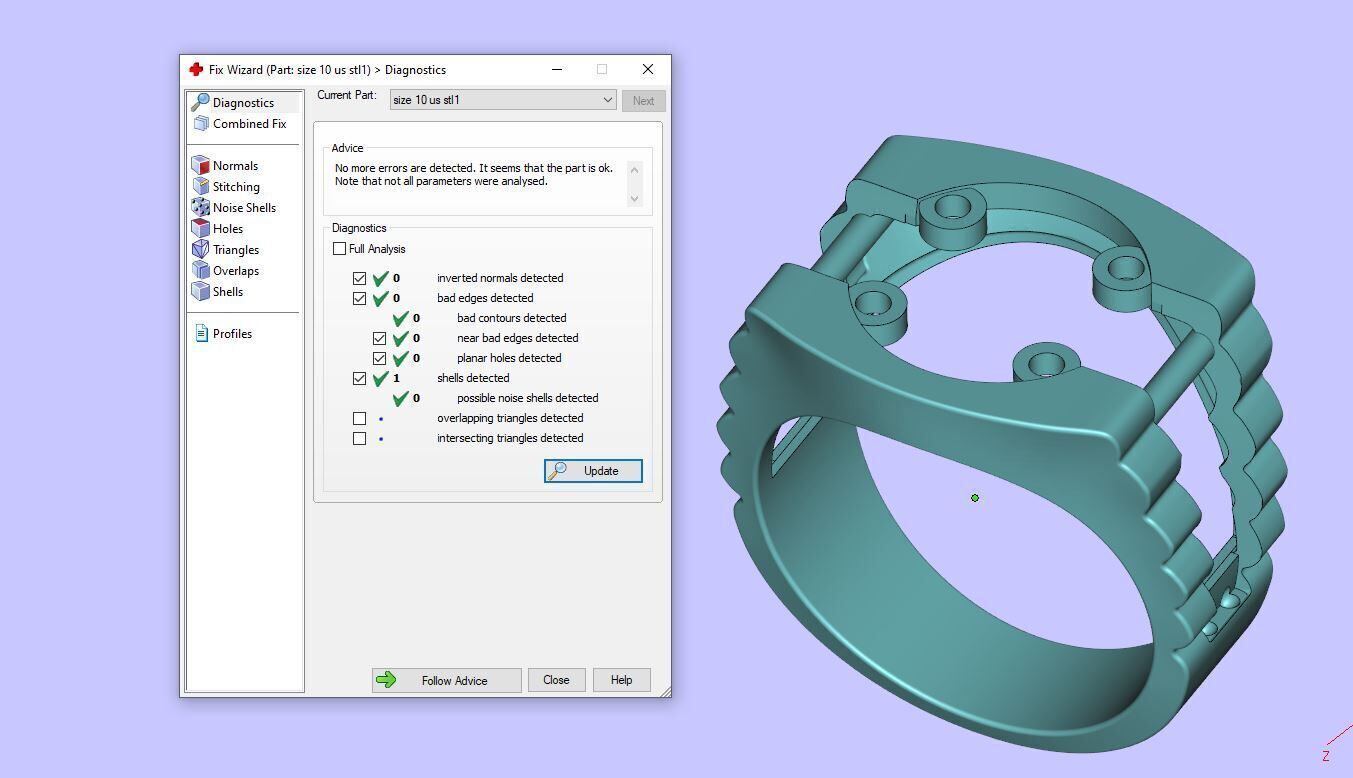
Task: Open the Current Part dropdown
Action: [503, 100]
